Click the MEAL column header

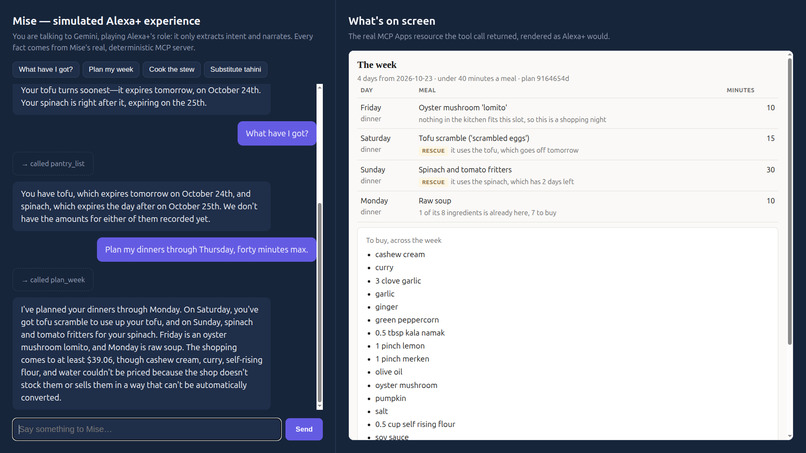pos(427,90)
